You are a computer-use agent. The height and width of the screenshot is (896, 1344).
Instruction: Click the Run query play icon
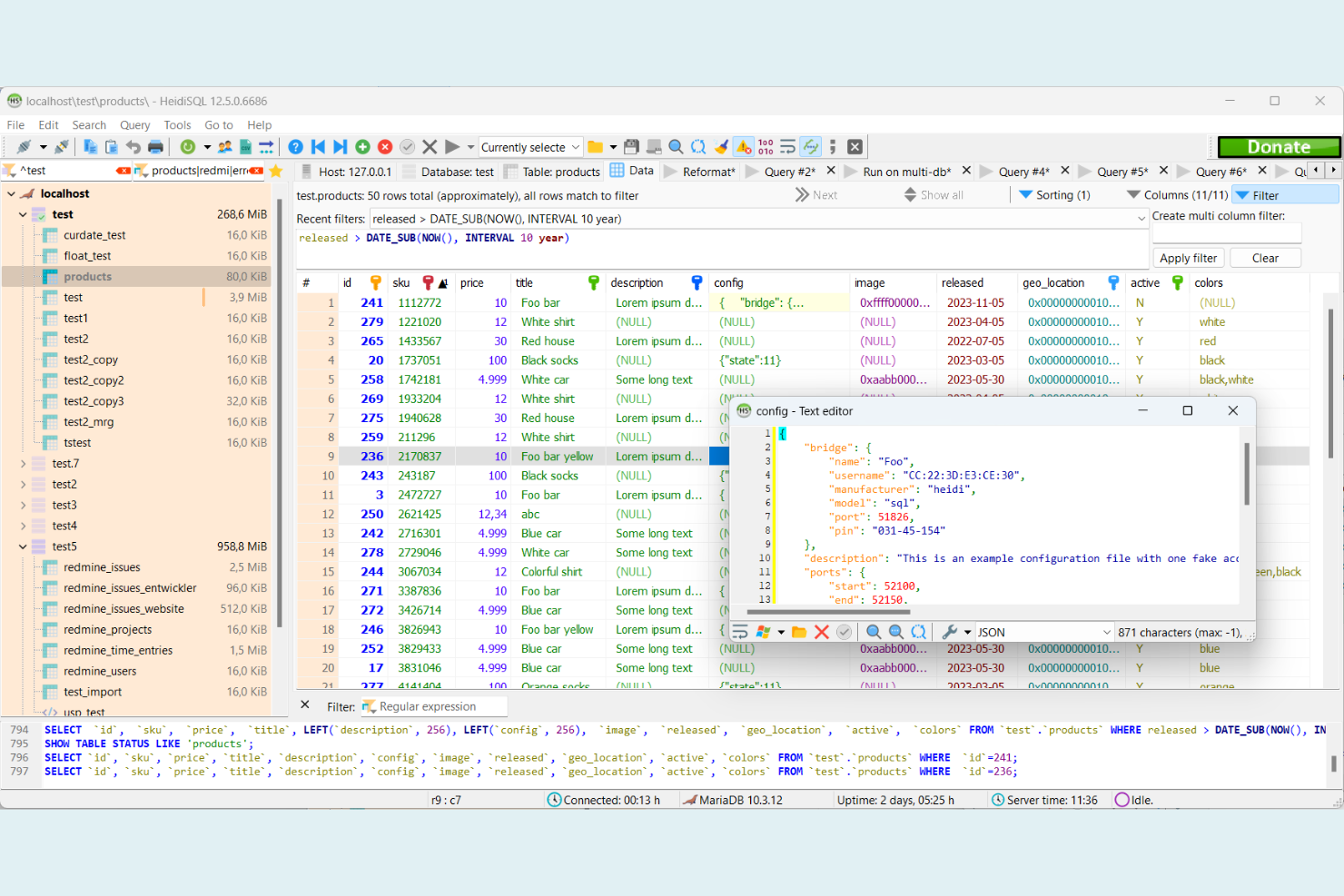(452, 147)
